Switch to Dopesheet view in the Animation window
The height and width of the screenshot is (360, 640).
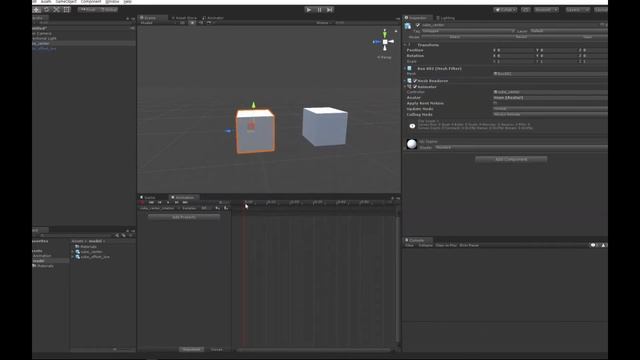[x=191, y=350]
